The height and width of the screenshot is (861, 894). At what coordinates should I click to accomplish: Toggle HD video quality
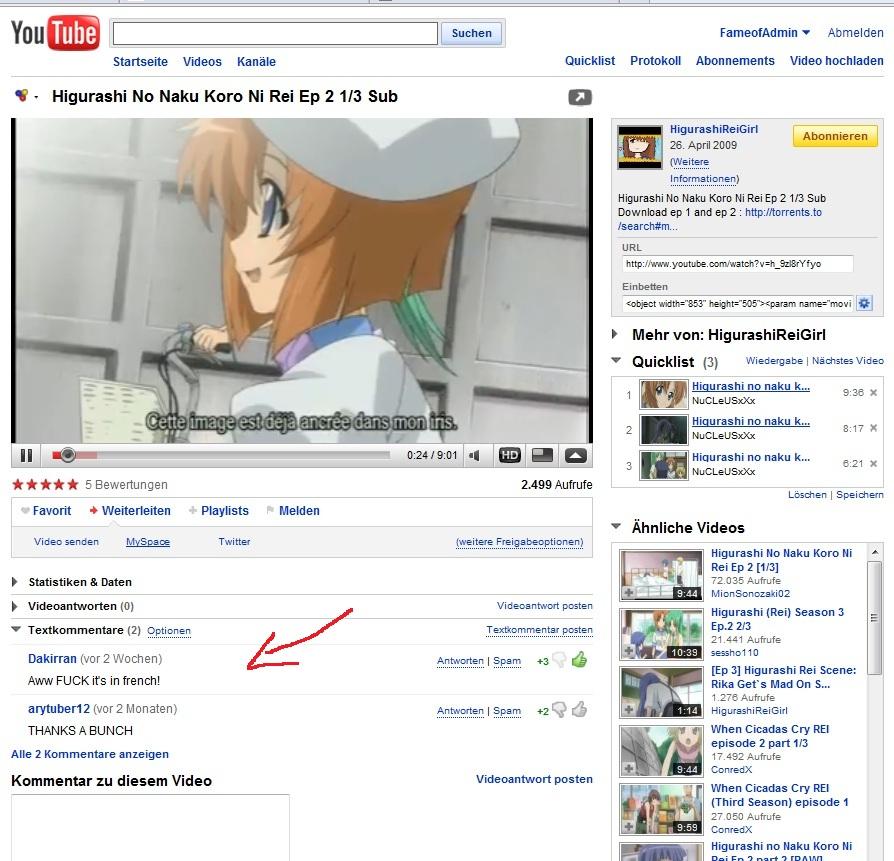pos(510,455)
